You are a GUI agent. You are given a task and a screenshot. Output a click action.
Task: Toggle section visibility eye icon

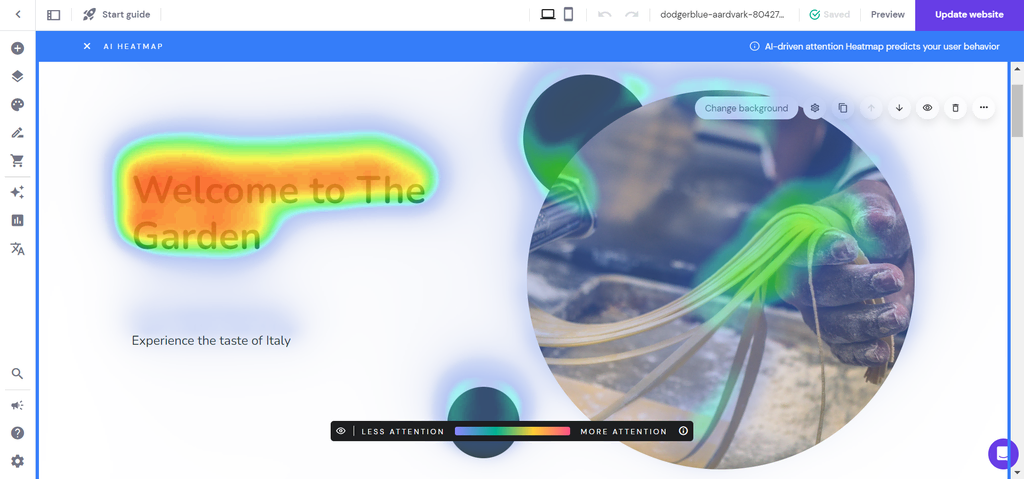927,108
